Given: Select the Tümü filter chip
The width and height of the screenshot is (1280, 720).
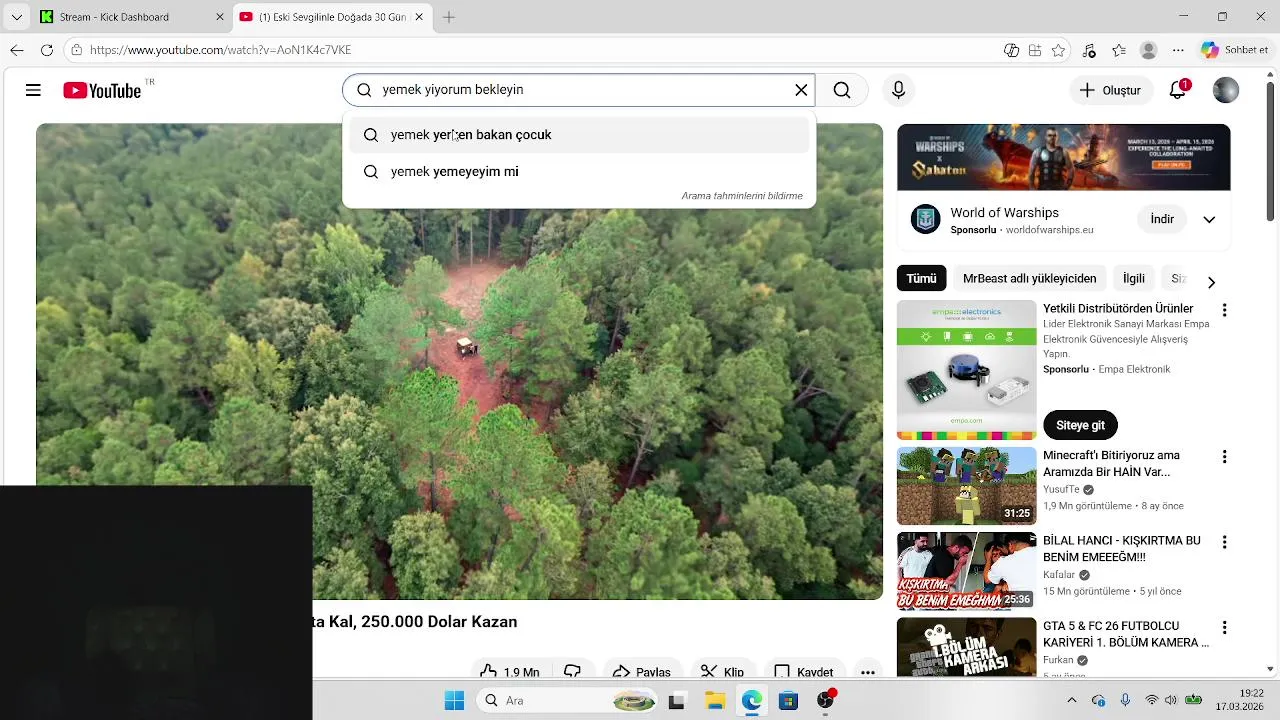Looking at the screenshot, I should [921, 279].
